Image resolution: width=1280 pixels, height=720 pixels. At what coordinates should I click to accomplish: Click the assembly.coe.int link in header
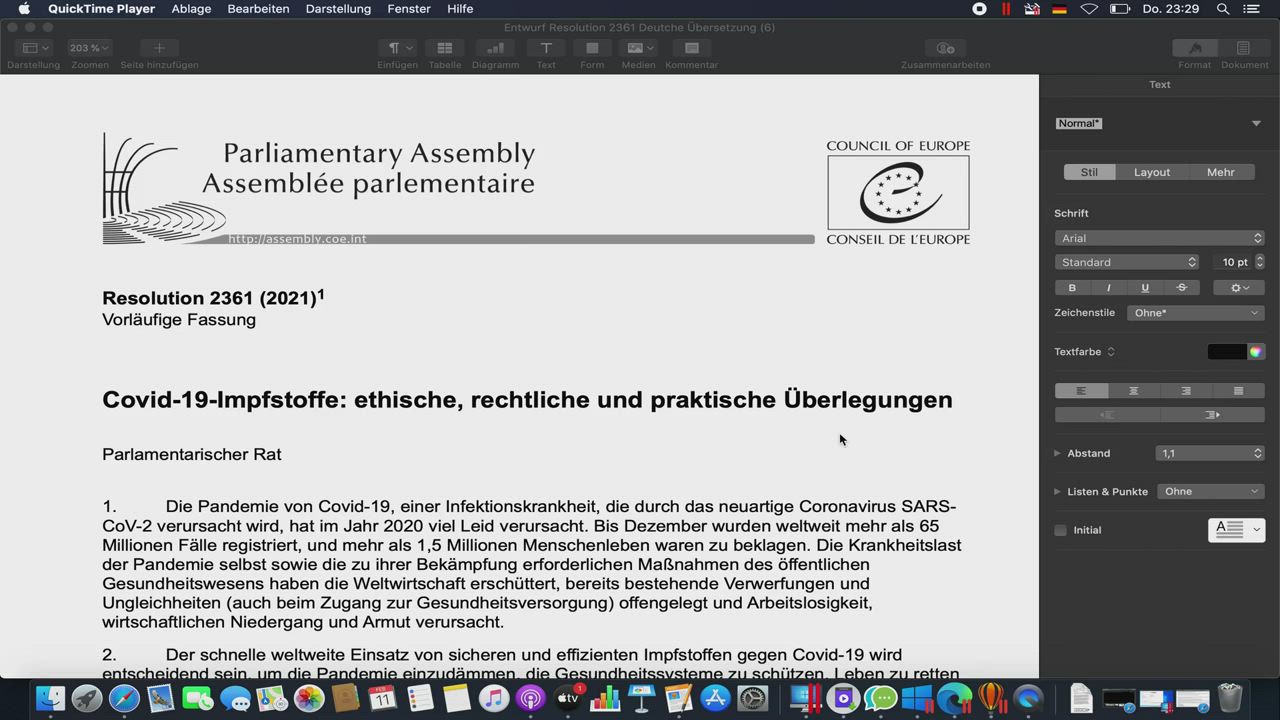(x=297, y=239)
